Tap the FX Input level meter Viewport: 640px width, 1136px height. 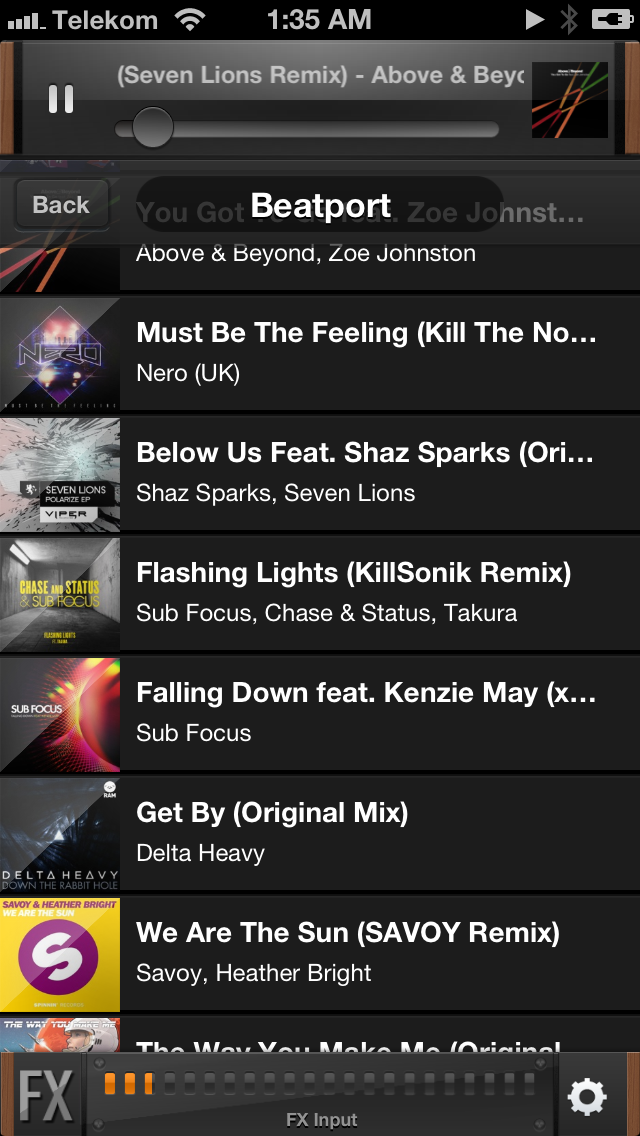tap(322, 1085)
